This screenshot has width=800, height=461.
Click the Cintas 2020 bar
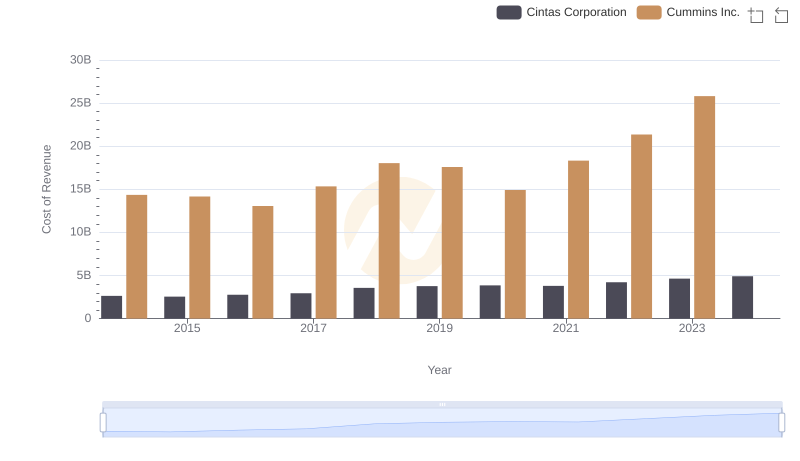(x=490, y=302)
